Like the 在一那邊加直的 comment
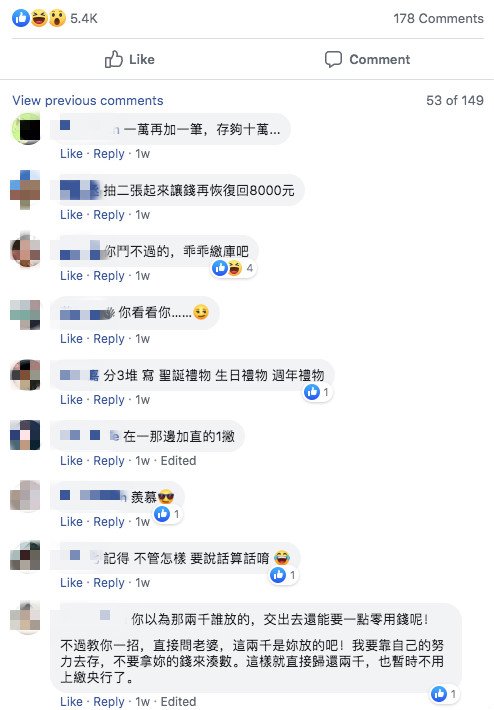Image resolution: width=494 pixels, height=710 pixels. point(72,461)
